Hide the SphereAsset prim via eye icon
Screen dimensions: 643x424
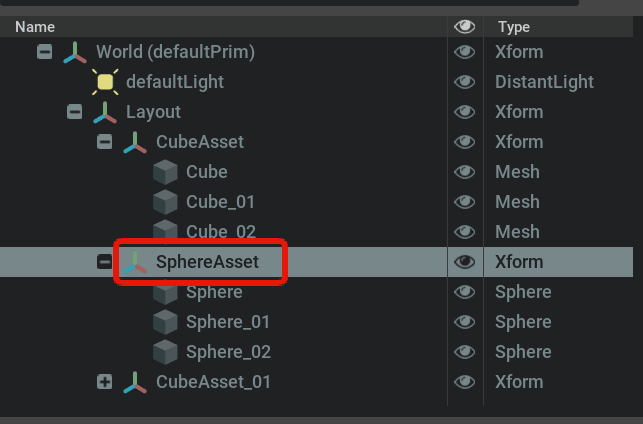pos(464,262)
